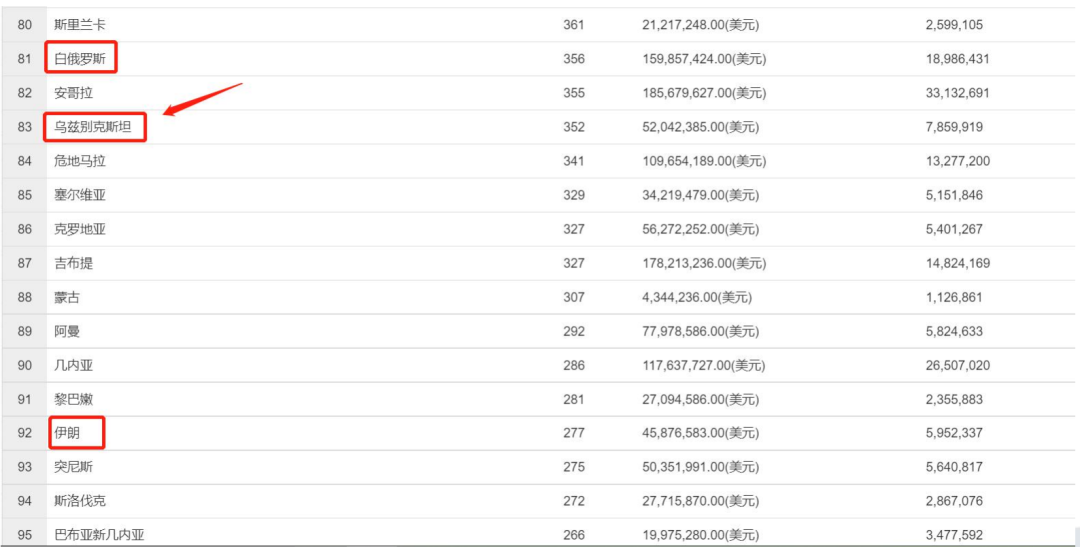Click the 阿曼 entry in row 89
The width and height of the screenshot is (1080, 547).
pos(67,331)
